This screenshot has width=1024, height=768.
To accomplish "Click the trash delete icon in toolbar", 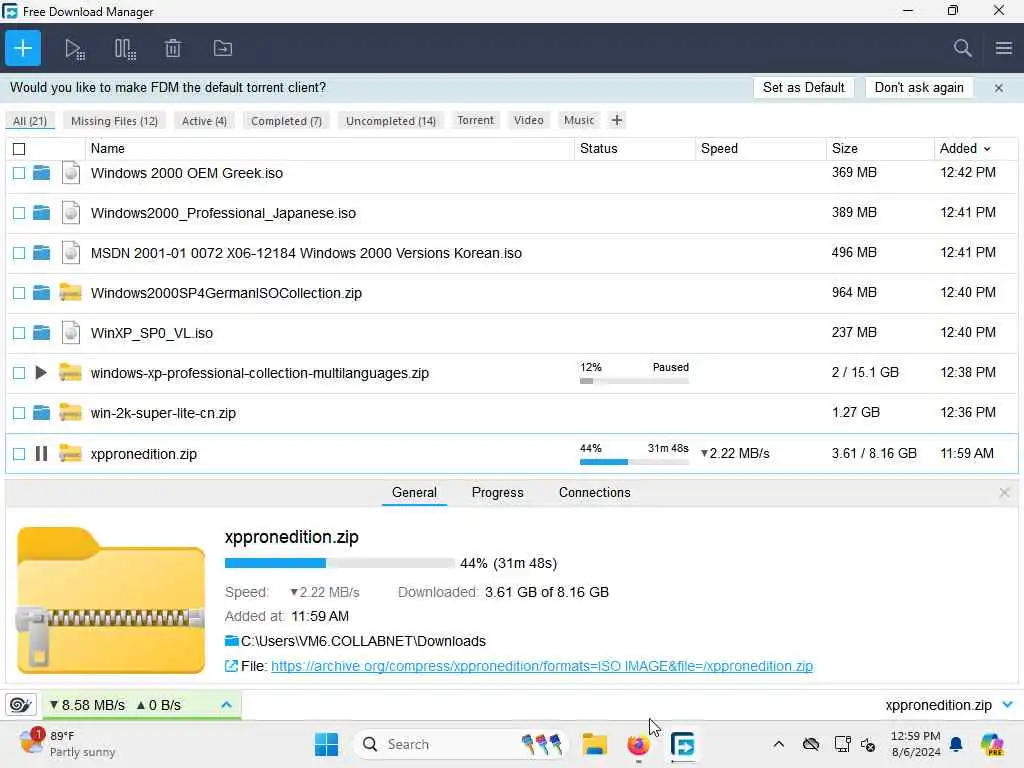I will click(x=173, y=48).
